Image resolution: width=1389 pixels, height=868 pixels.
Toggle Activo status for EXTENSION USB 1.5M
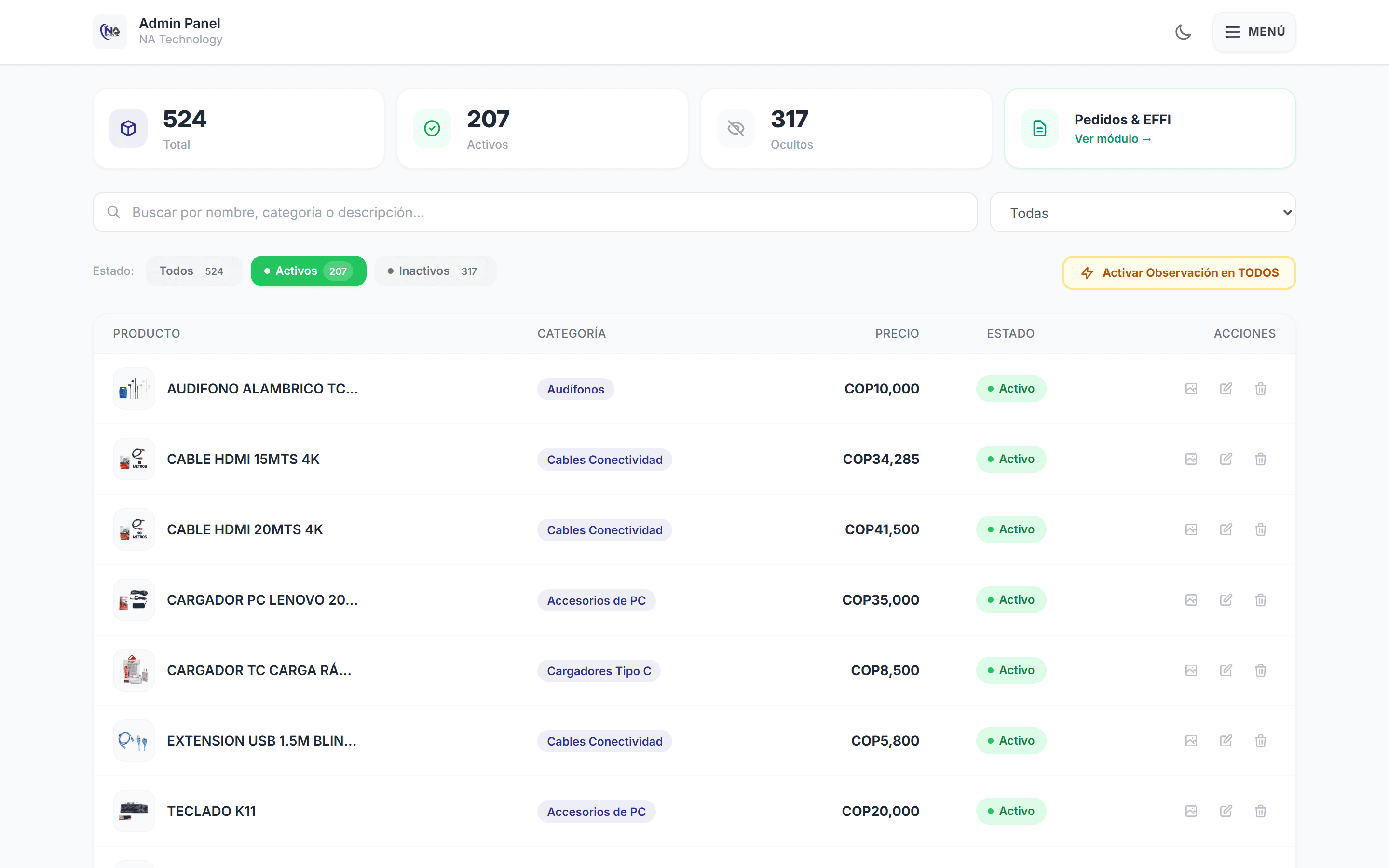coord(1011,741)
